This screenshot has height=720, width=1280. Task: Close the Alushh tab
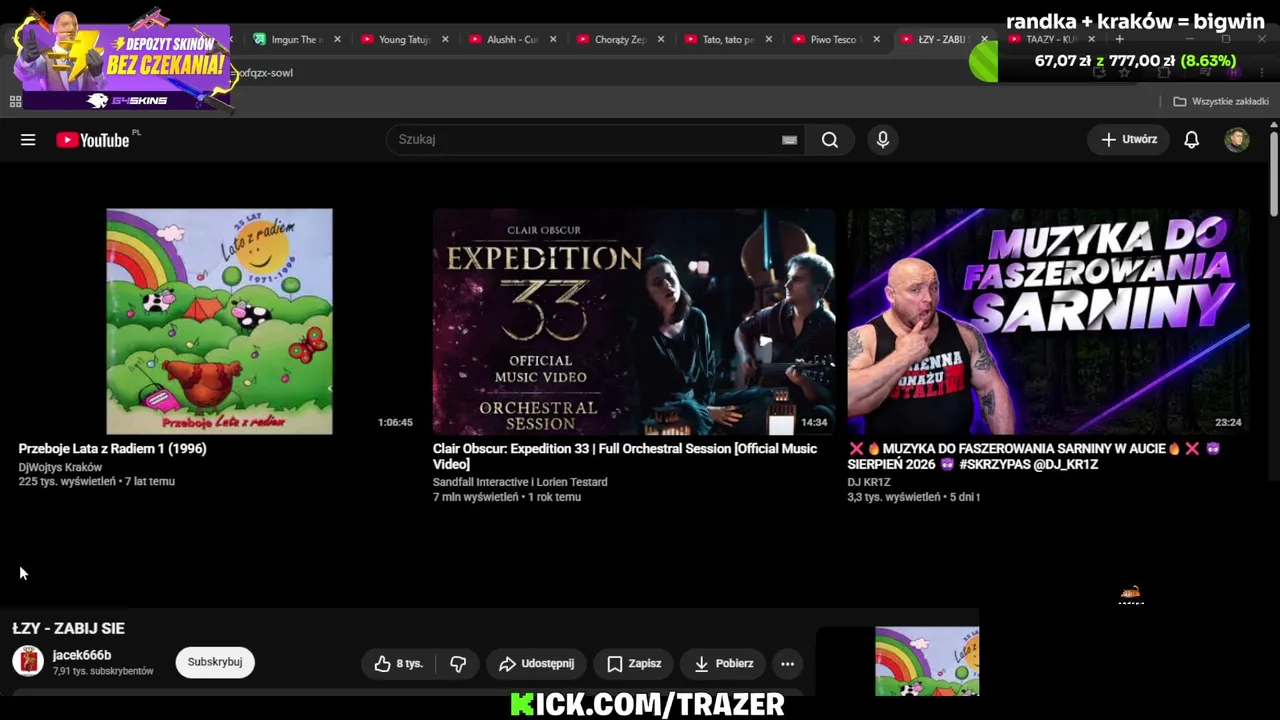pos(553,40)
